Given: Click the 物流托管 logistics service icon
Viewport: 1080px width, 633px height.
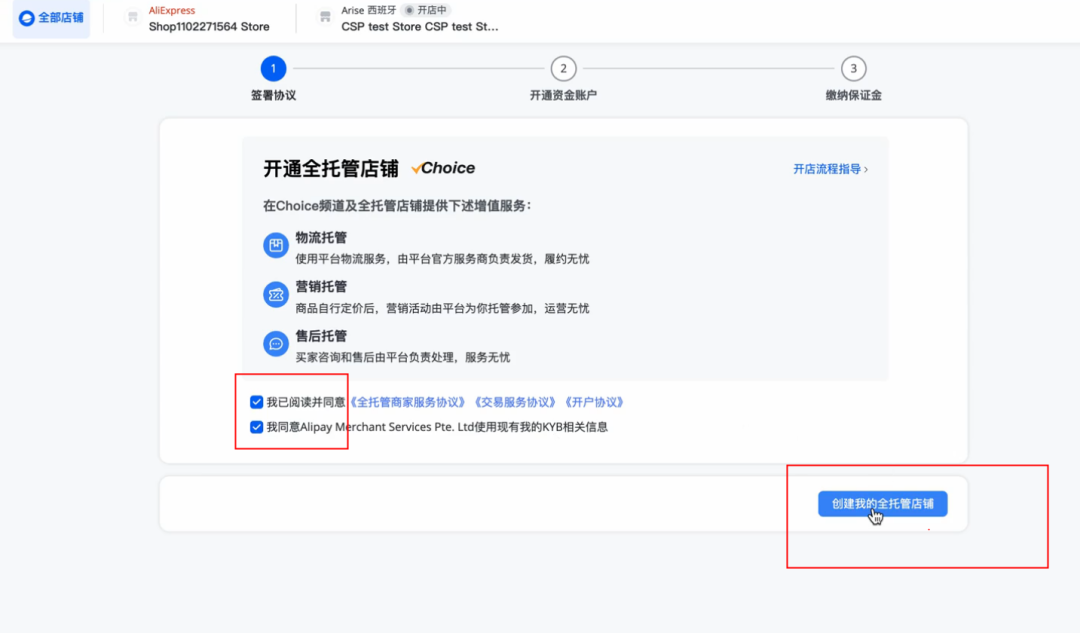Looking at the screenshot, I should pyautogui.click(x=276, y=245).
